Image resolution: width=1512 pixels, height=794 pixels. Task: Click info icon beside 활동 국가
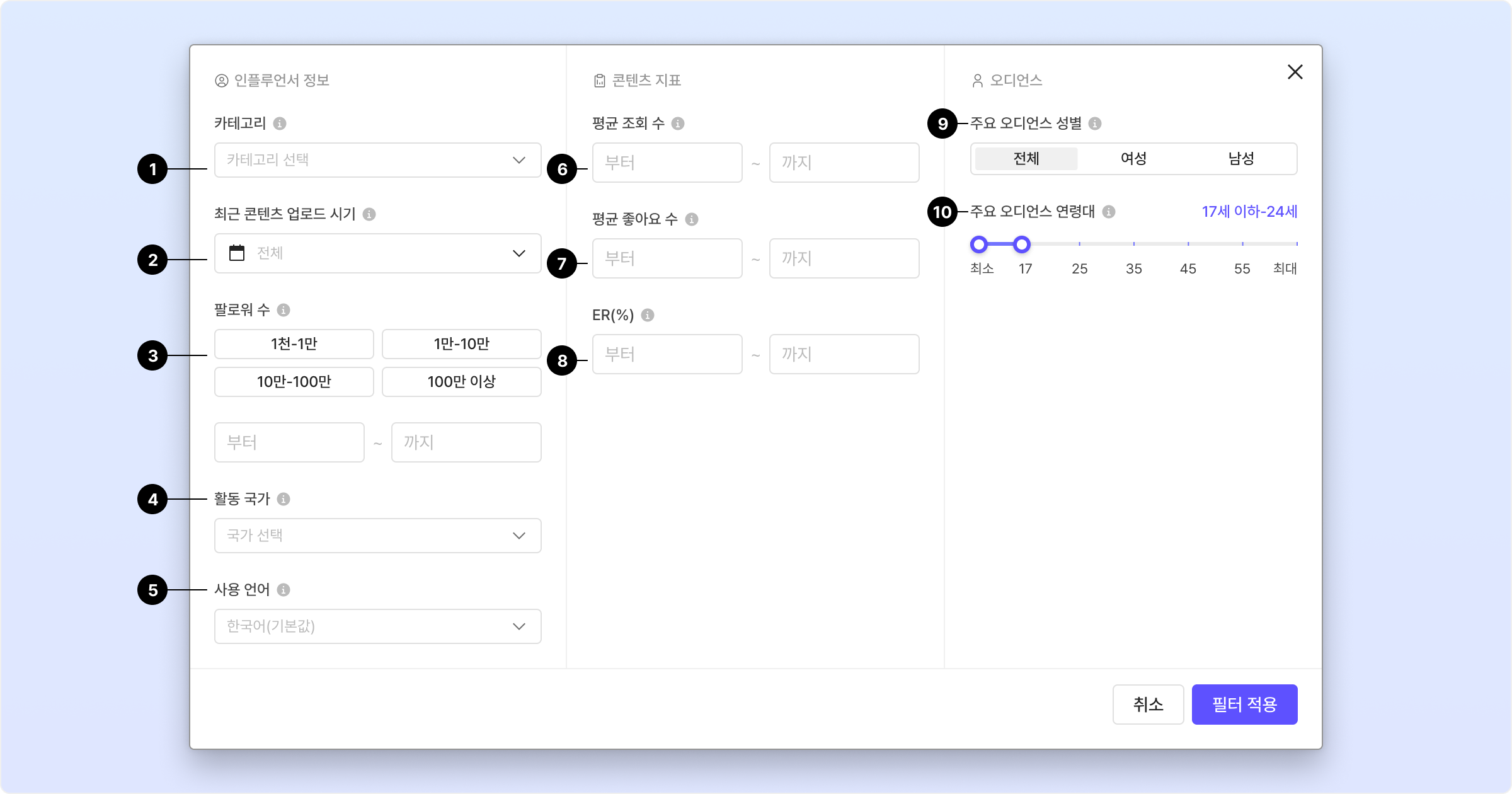pyautogui.click(x=283, y=499)
